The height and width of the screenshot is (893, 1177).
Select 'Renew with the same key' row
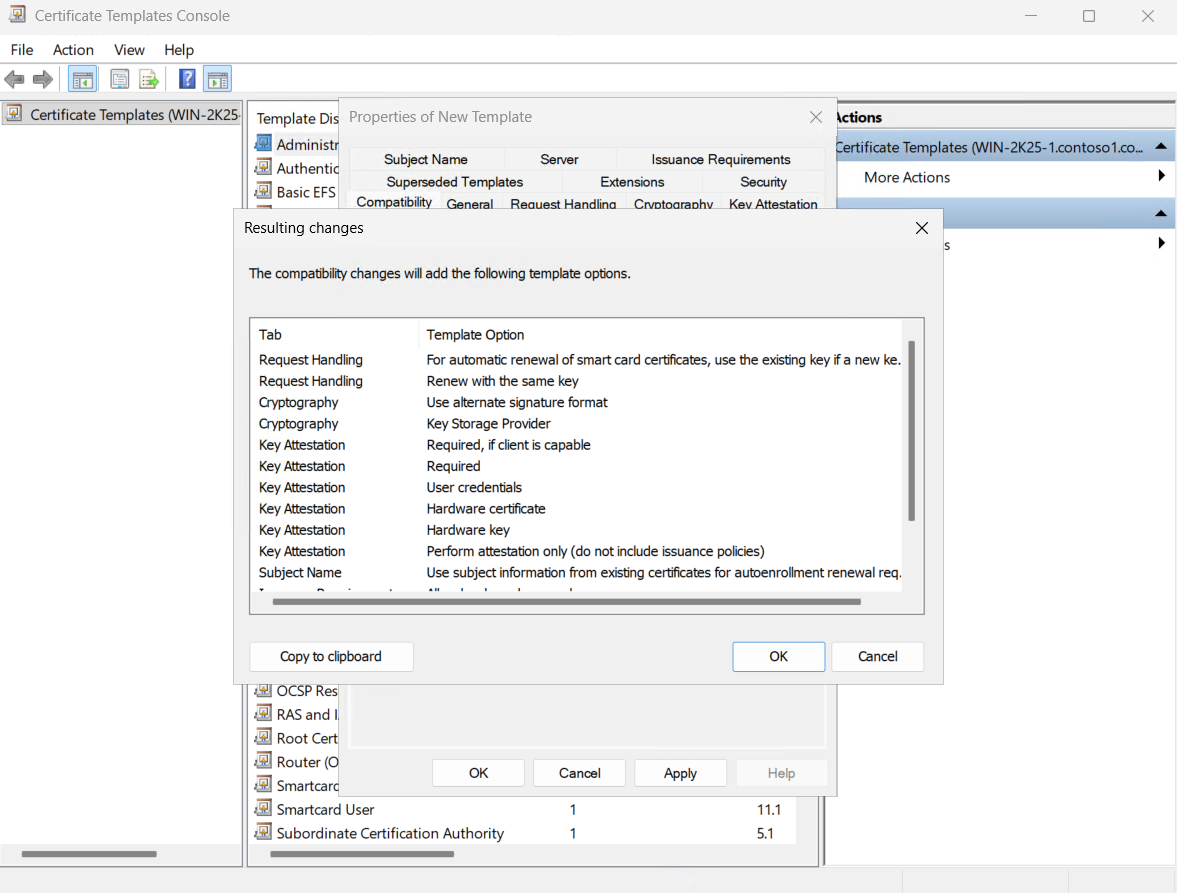[576, 381]
